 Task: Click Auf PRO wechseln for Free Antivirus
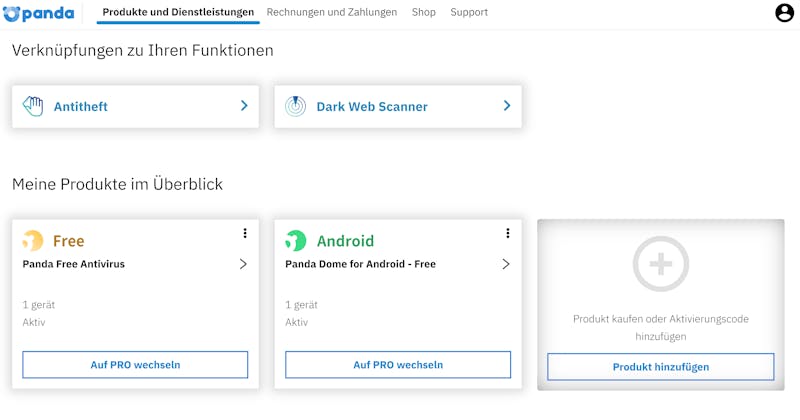[x=135, y=365]
